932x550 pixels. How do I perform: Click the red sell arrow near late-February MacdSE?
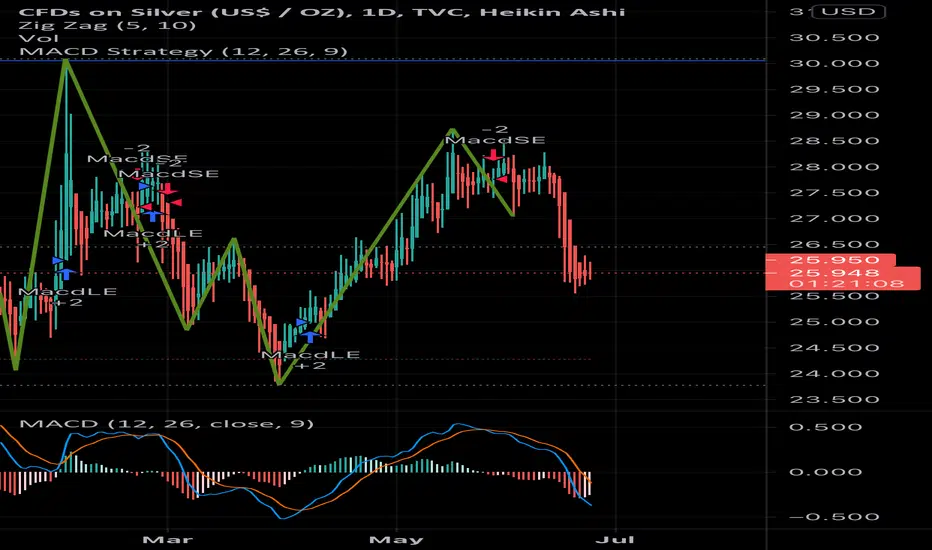coord(168,189)
